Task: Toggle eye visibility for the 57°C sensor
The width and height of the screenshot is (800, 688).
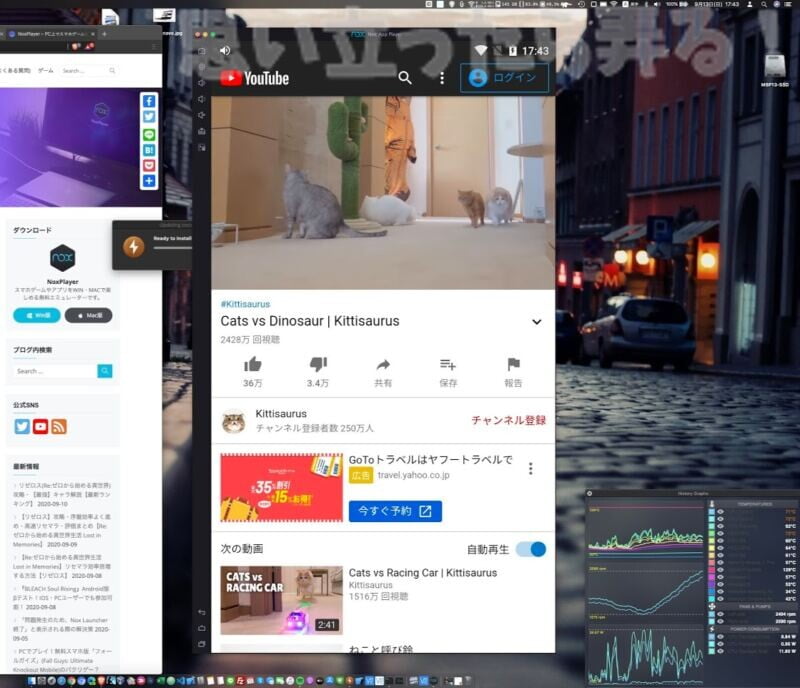Action: coord(720,577)
